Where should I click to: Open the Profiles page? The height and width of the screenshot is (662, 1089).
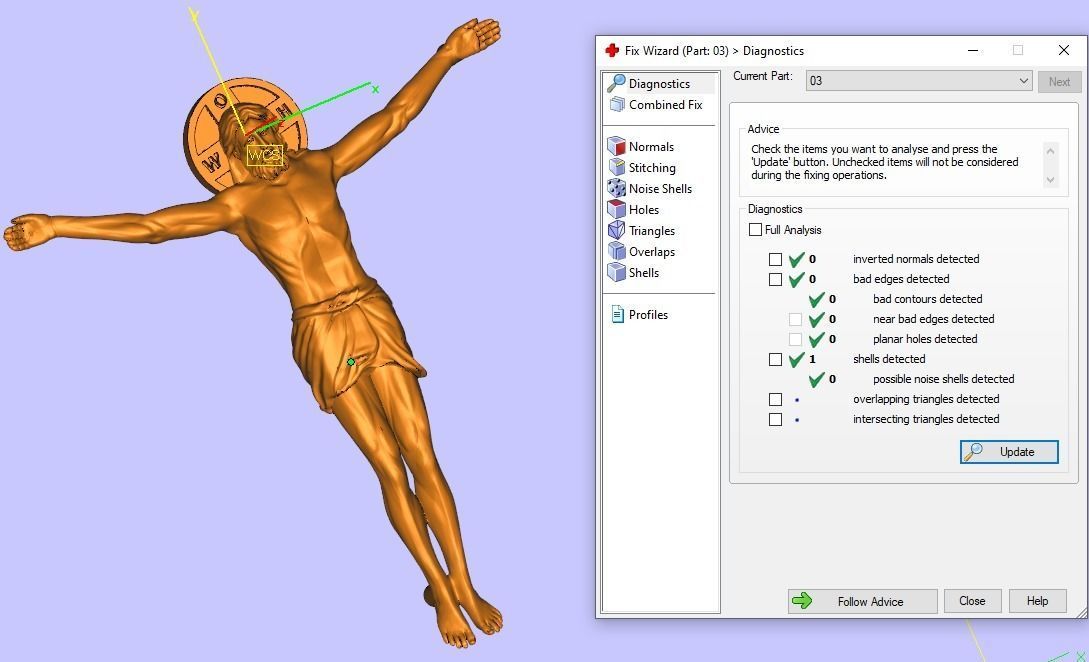tap(648, 315)
